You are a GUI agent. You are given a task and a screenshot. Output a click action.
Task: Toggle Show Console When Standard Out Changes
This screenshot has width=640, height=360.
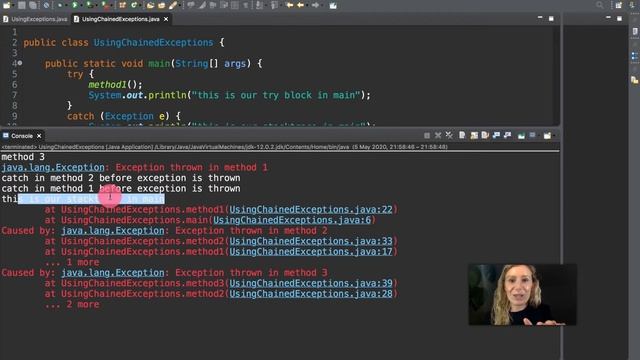click(x=496, y=136)
